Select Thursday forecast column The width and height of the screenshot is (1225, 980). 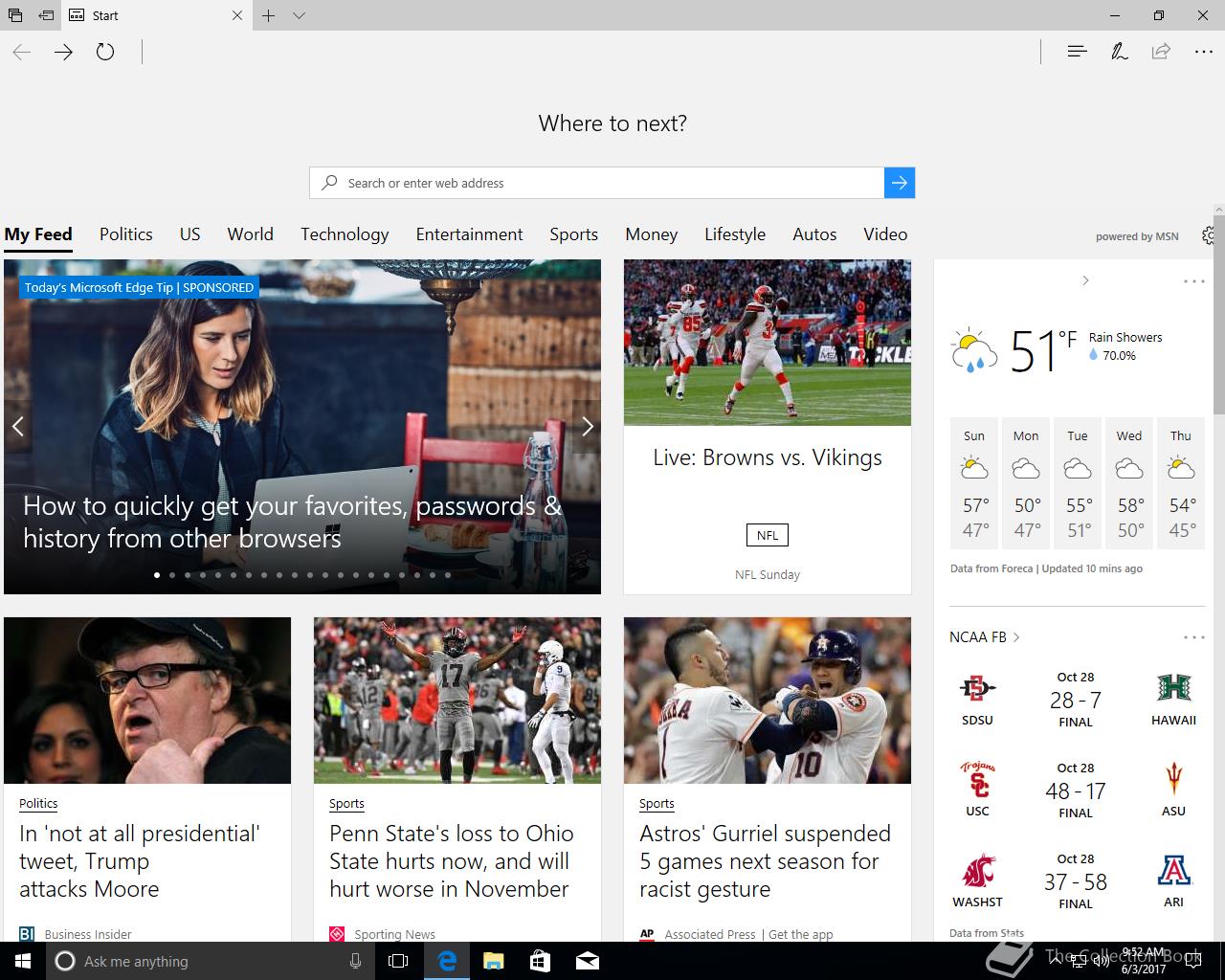coord(1181,483)
